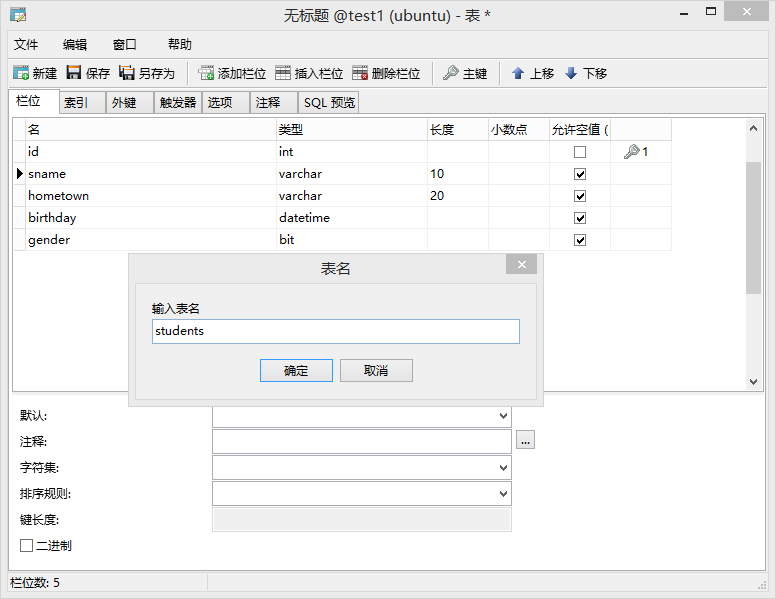Viewport: 776px width, 599px height.
Task: Click the 主键 (Primary Key) key icon
Action: click(451, 73)
